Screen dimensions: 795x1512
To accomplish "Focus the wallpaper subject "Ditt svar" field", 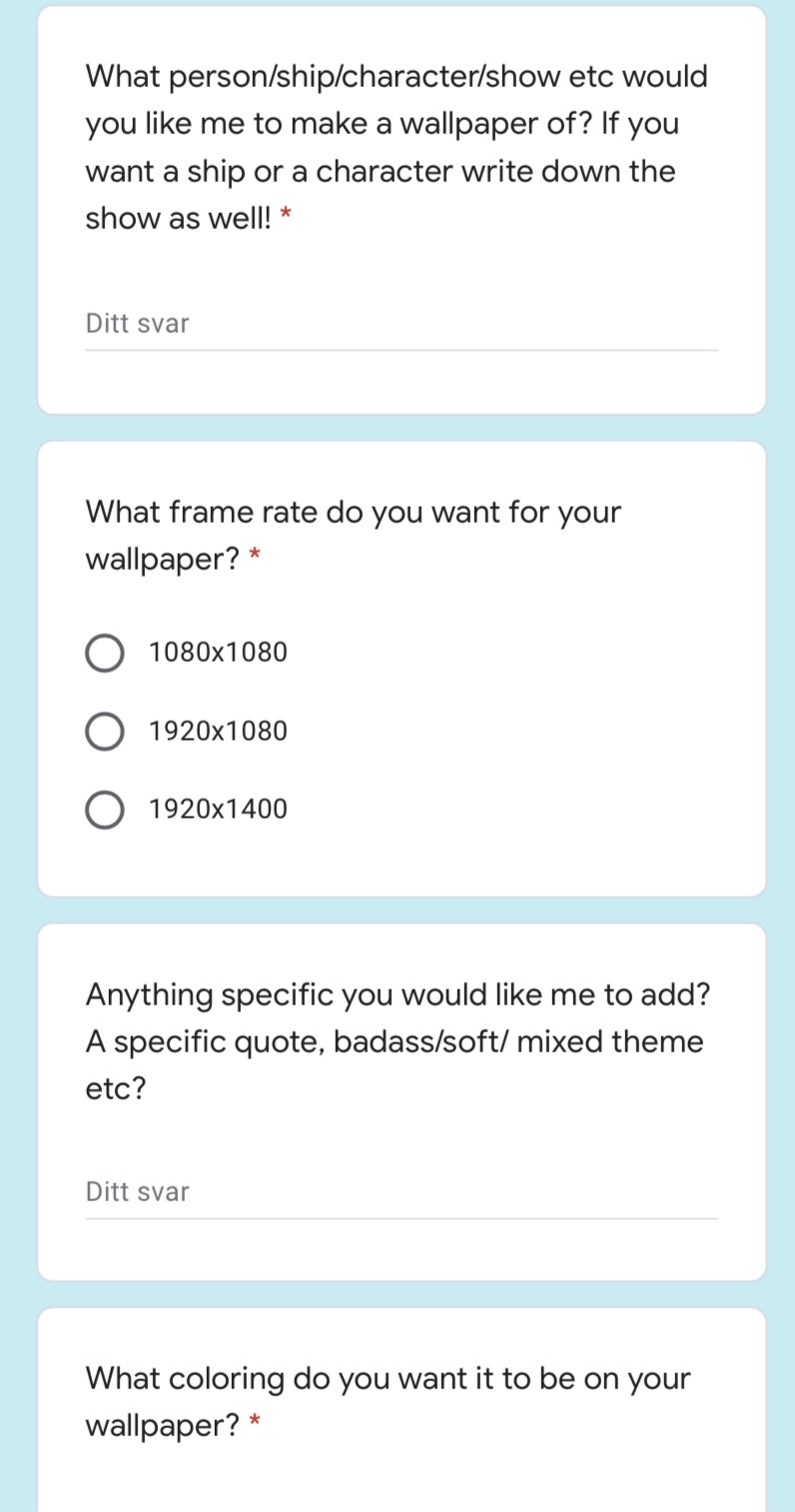I will pos(400,325).
